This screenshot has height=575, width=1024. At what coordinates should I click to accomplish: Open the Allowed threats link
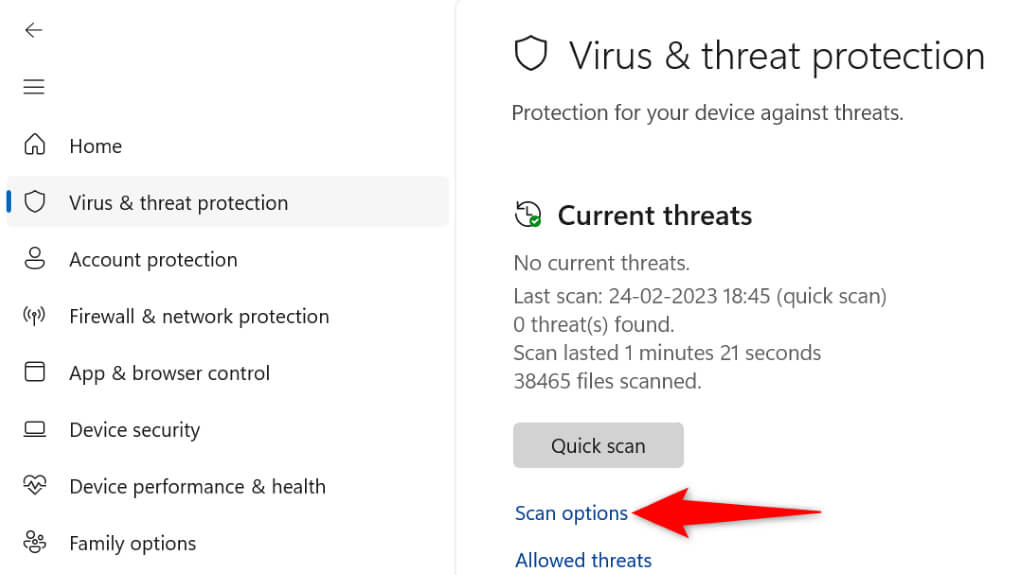583,560
